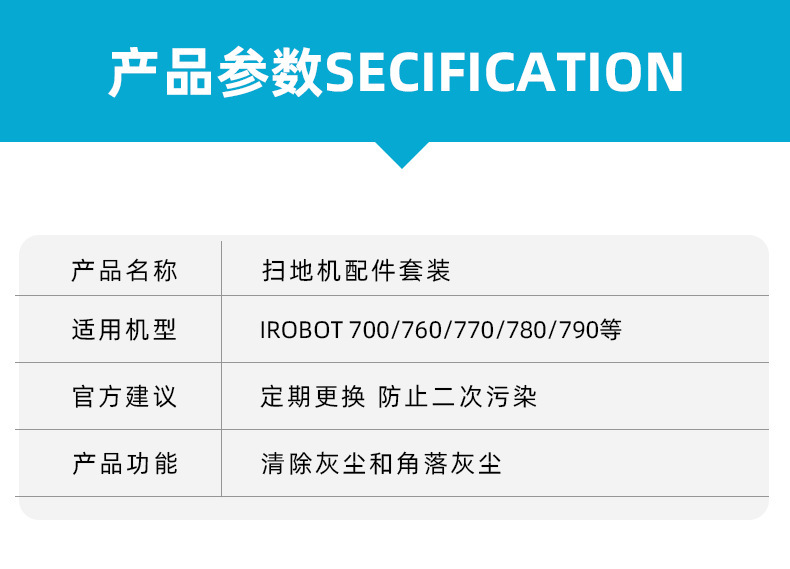Pick the "700" model number
This screenshot has height=569, width=790.
[371, 331]
